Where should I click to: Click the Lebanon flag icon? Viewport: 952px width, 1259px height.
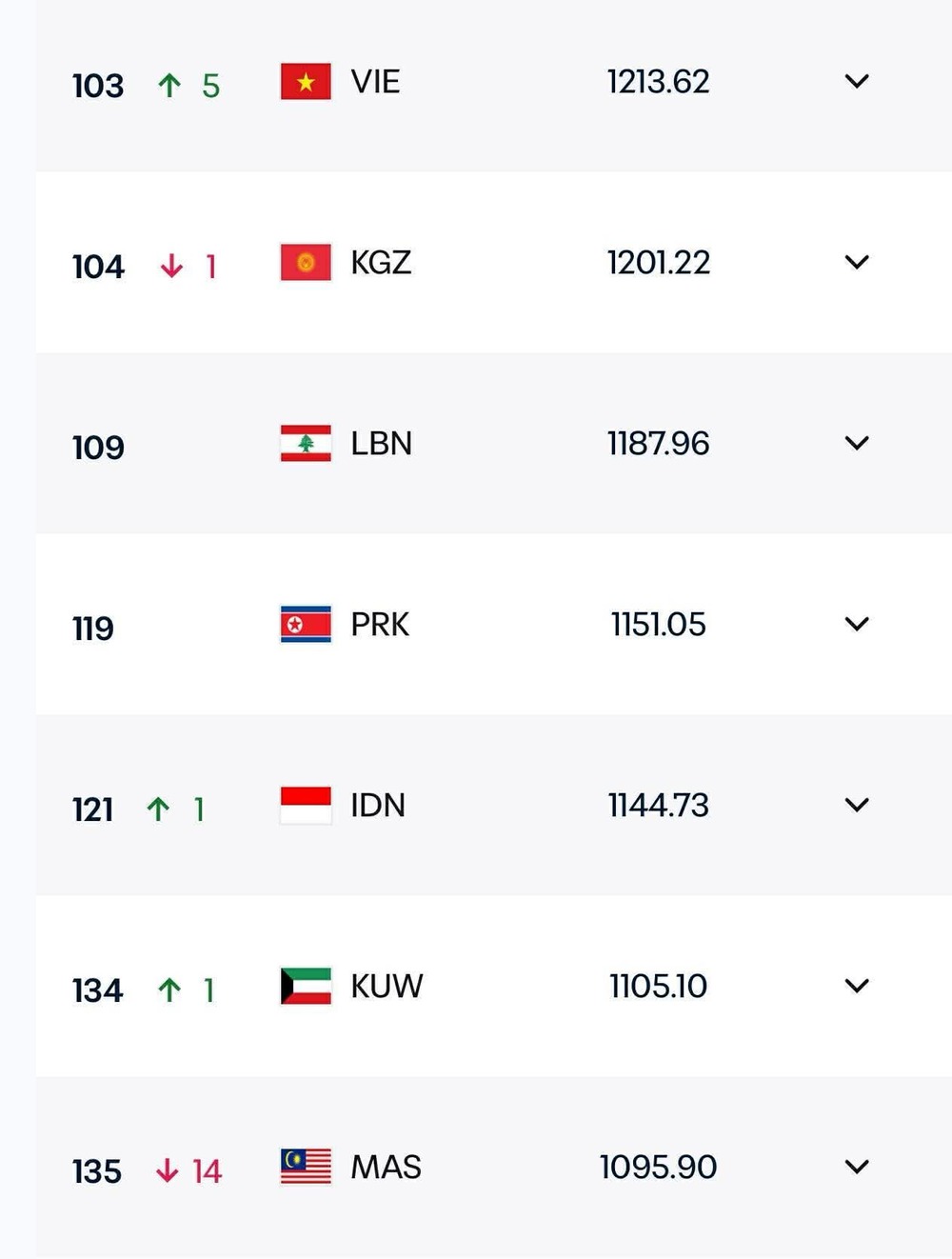[x=303, y=443]
